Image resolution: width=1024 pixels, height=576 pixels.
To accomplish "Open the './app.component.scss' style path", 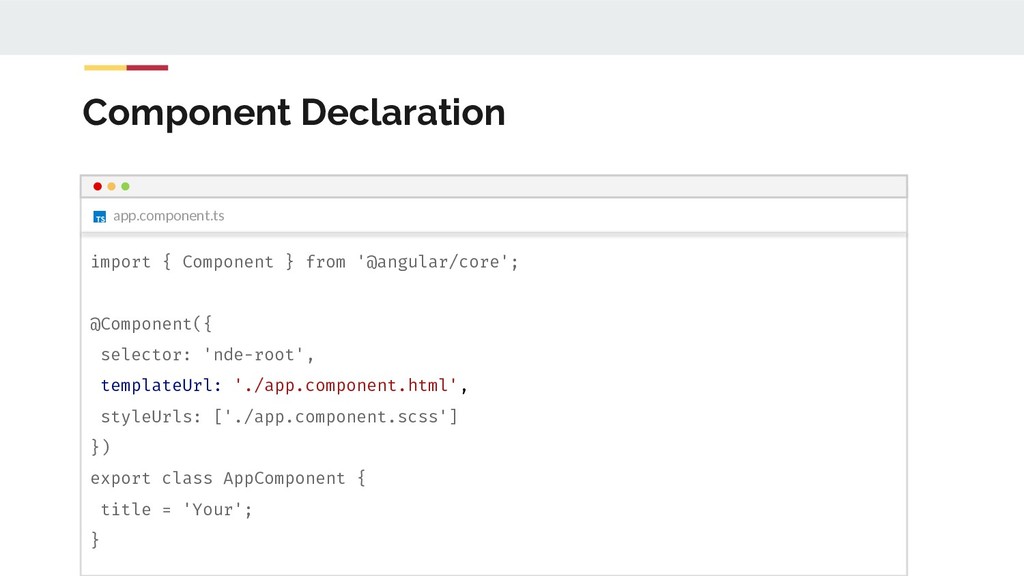I will click(336, 417).
